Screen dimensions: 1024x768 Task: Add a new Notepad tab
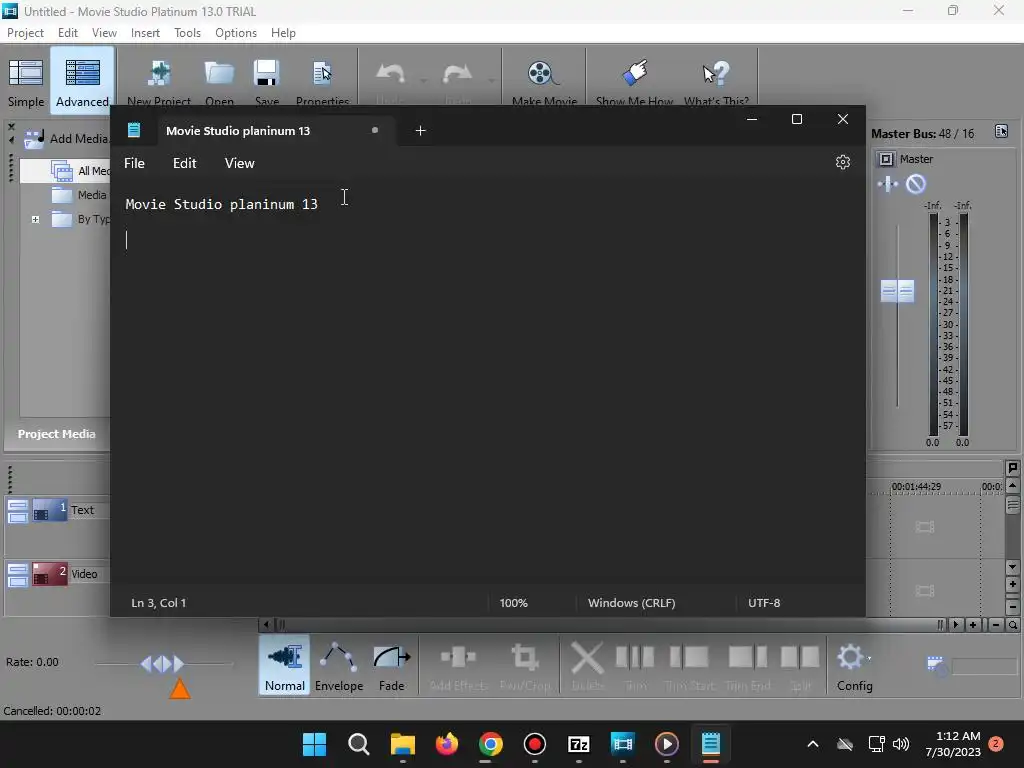[421, 131]
